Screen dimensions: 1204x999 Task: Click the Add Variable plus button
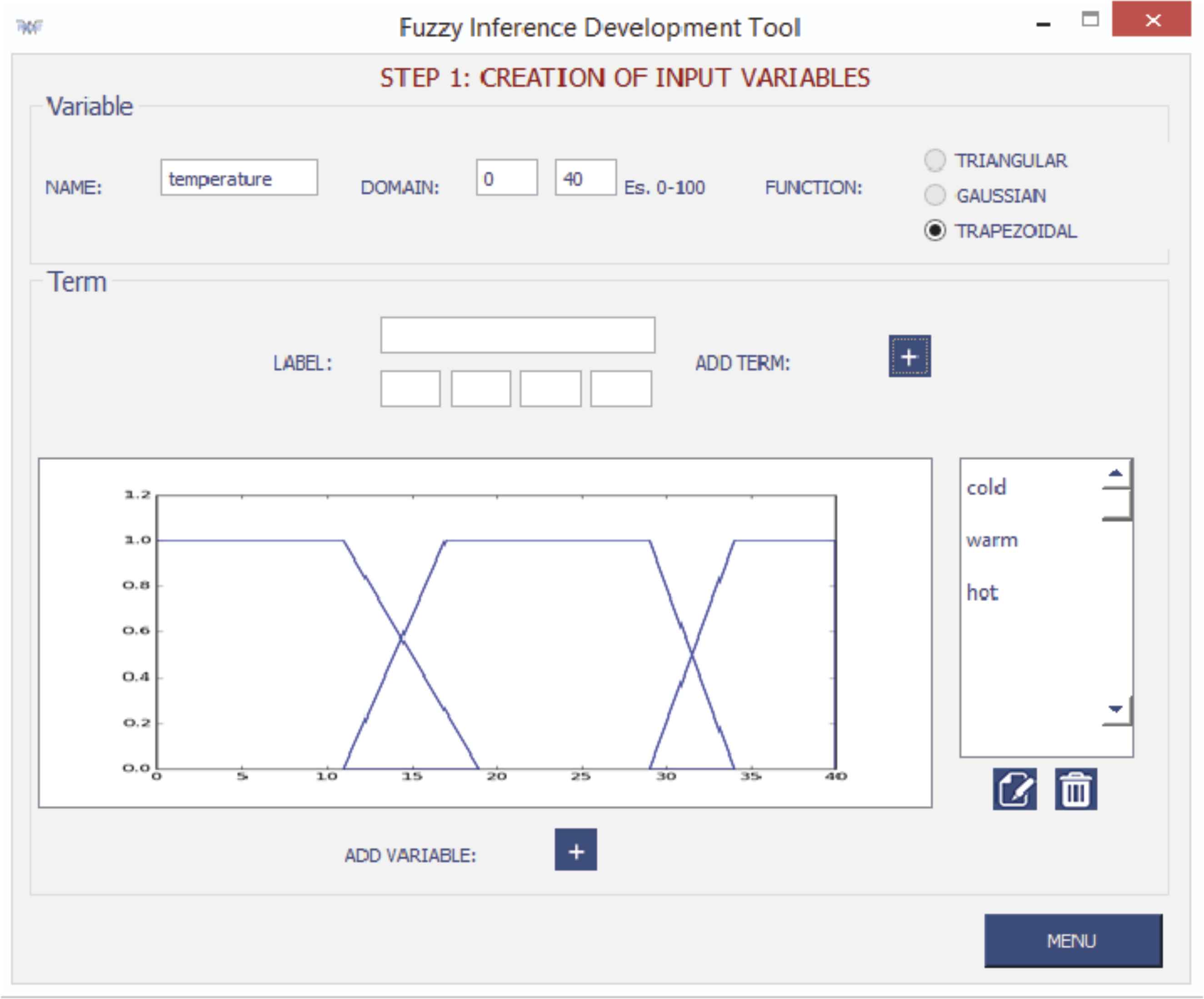pyautogui.click(x=575, y=849)
